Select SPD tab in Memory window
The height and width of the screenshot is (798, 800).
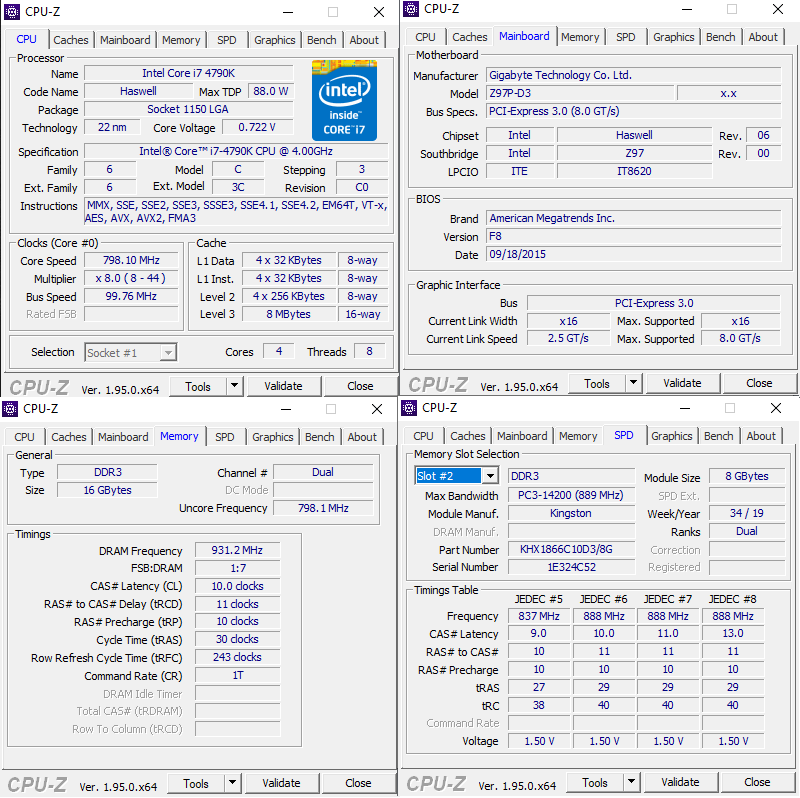(x=224, y=437)
